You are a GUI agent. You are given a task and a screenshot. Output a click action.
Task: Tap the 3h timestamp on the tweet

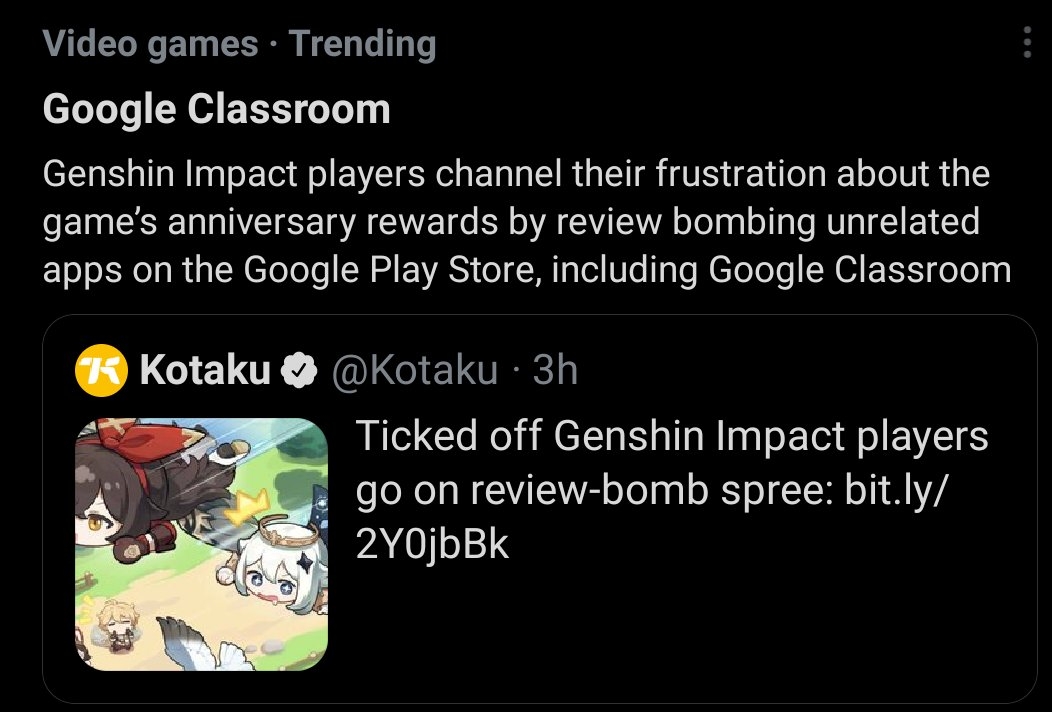[x=555, y=370]
